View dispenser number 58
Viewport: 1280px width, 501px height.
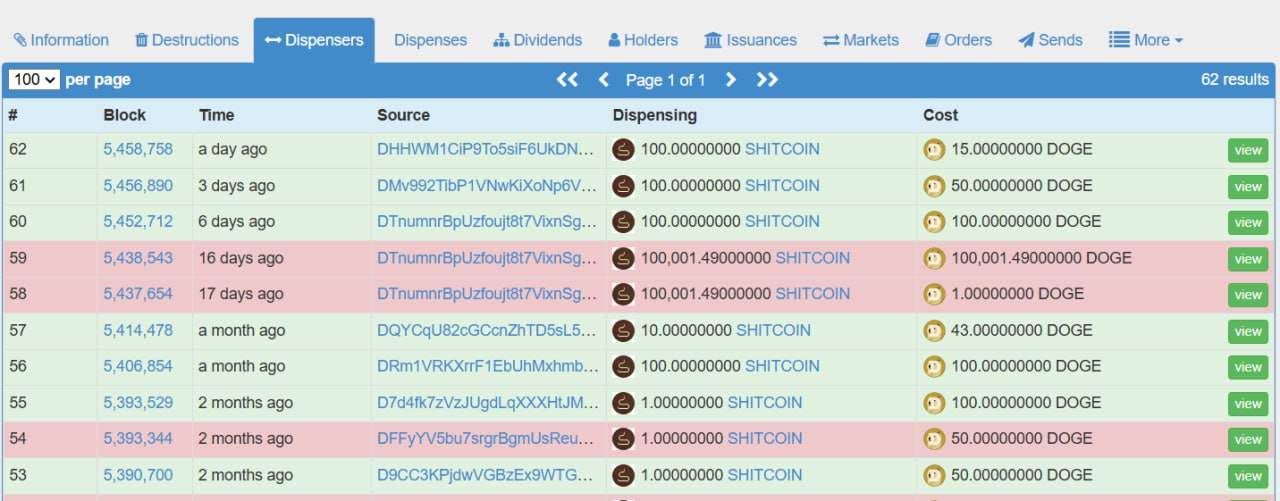pyautogui.click(x=1248, y=295)
